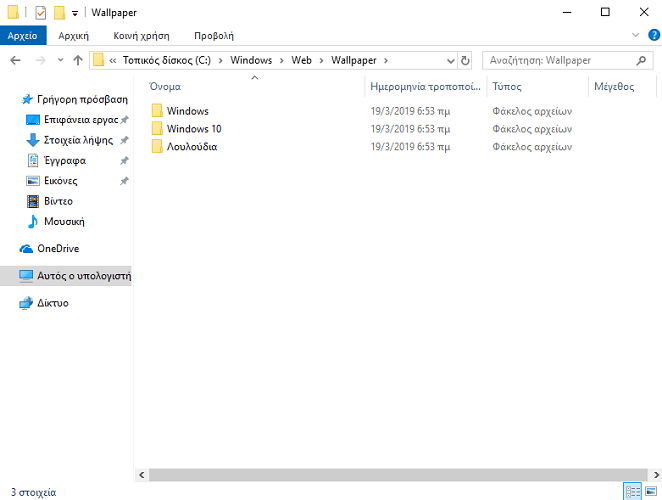Image resolution: width=662 pixels, height=500 pixels.
Task: Expand the ribbon with the chevron
Action: point(635,35)
